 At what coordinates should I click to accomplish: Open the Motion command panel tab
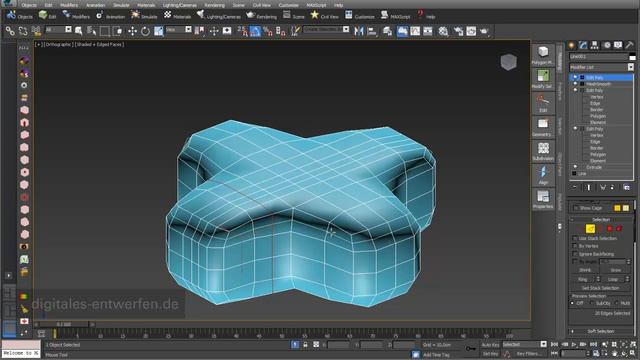[607, 45]
